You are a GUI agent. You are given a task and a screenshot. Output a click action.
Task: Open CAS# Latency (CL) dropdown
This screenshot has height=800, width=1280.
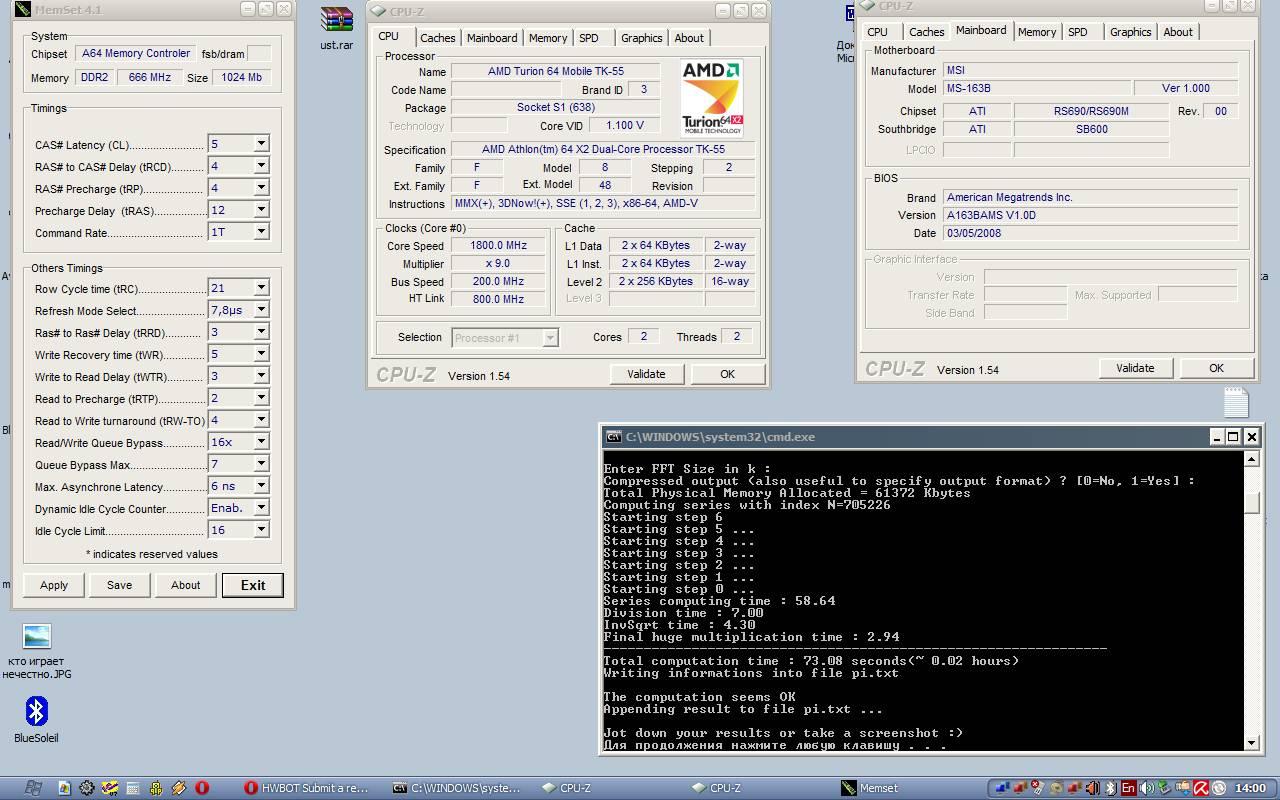tap(260, 144)
